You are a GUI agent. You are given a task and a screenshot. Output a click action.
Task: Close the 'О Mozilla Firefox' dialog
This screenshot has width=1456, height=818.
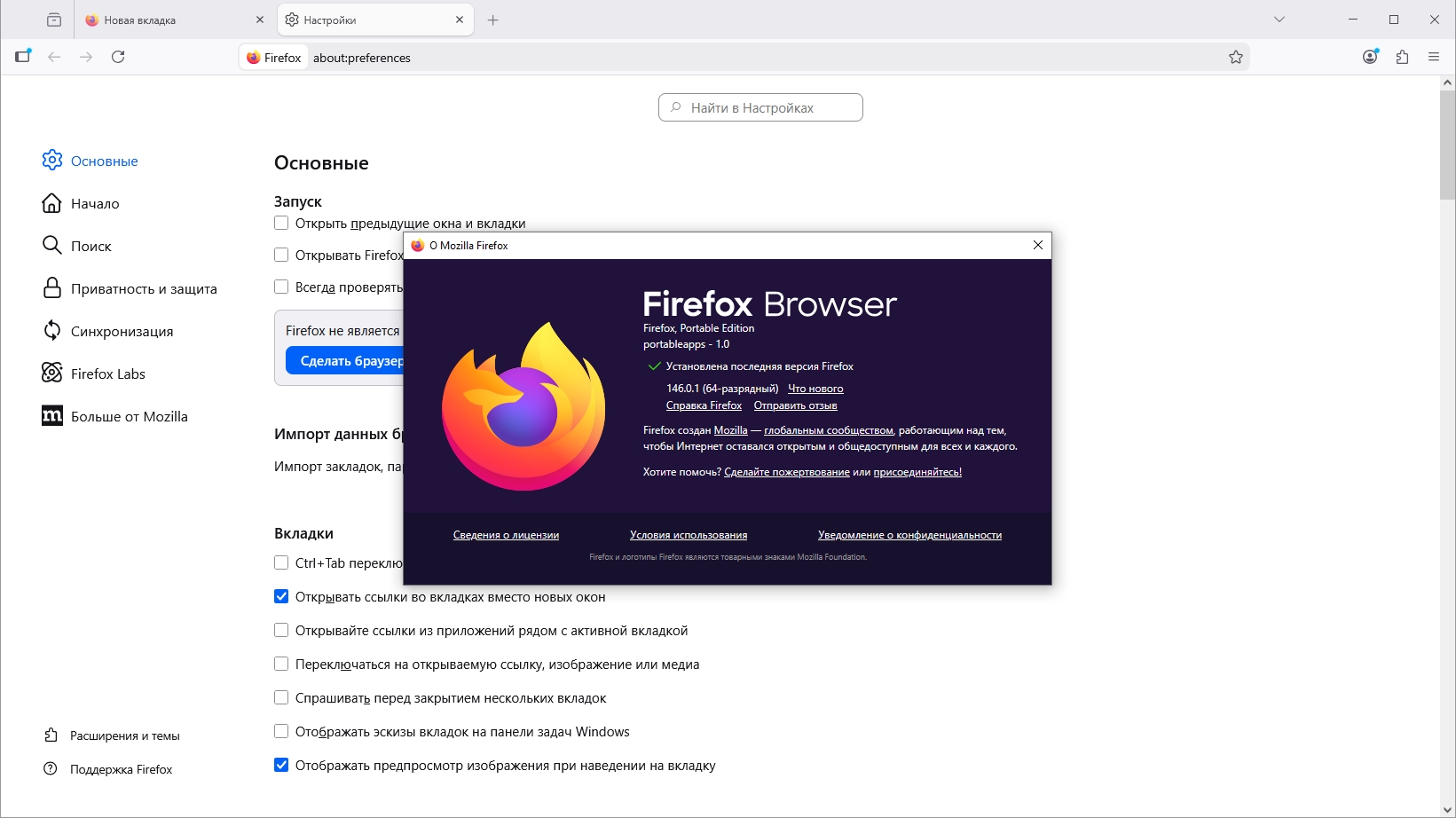pyautogui.click(x=1037, y=245)
